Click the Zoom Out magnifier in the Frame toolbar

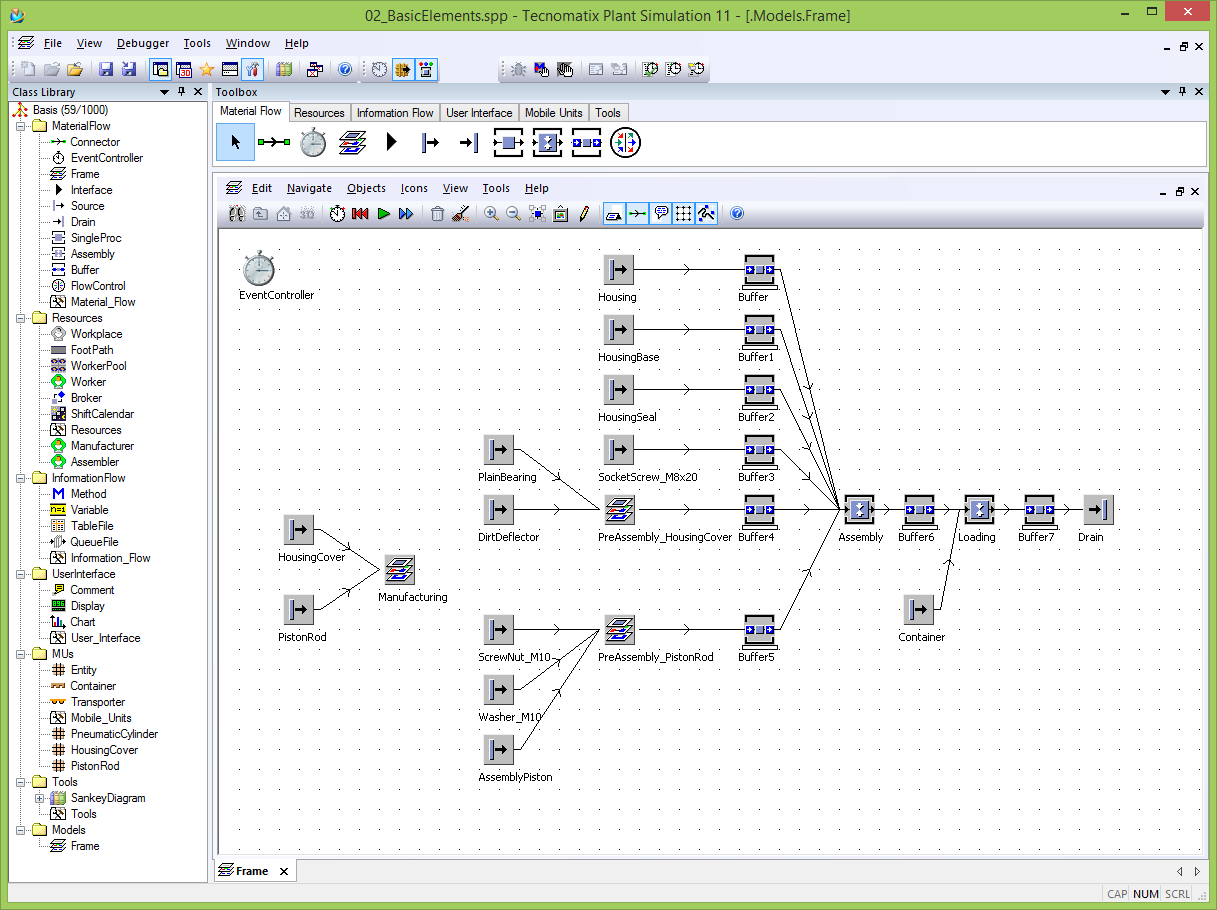pyautogui.click(x=513, y=214)
